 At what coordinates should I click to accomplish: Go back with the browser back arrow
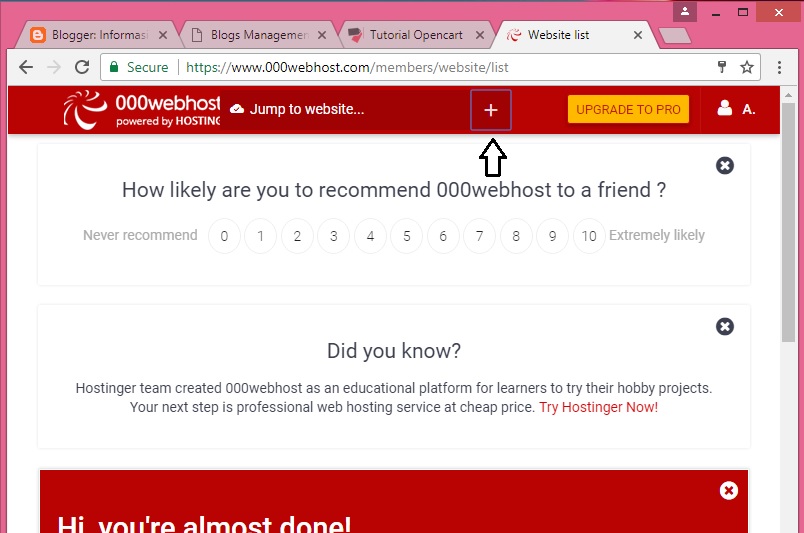click(26, 67)
